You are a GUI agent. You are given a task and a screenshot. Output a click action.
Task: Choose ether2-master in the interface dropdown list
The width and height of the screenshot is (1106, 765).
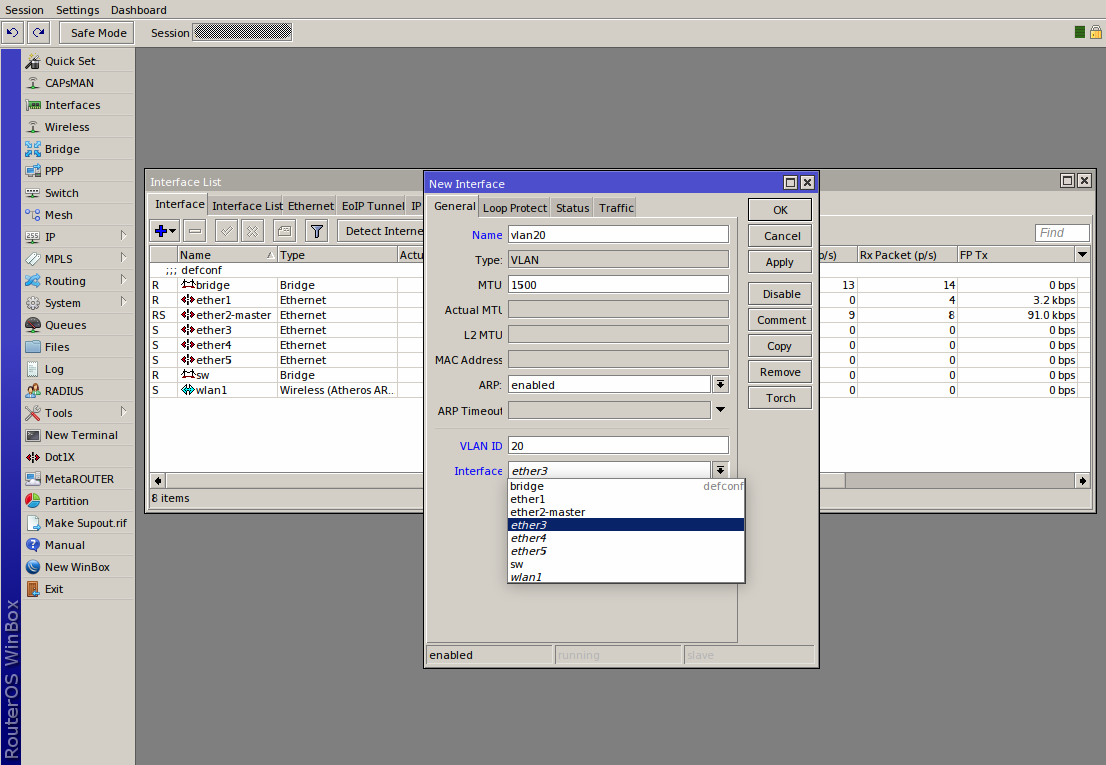(547, 512)
